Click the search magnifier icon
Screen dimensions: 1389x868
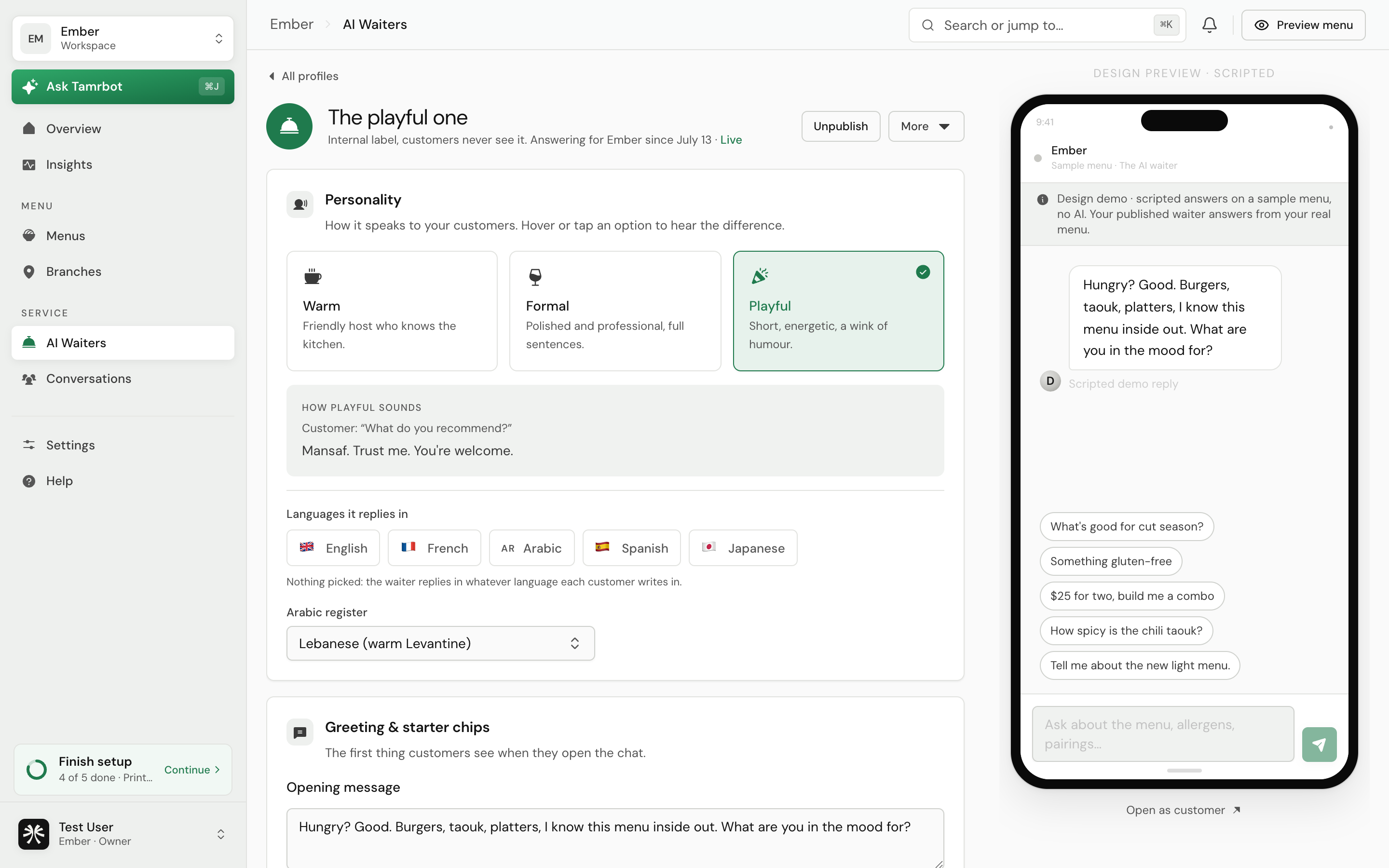click(x=927, y=25)
